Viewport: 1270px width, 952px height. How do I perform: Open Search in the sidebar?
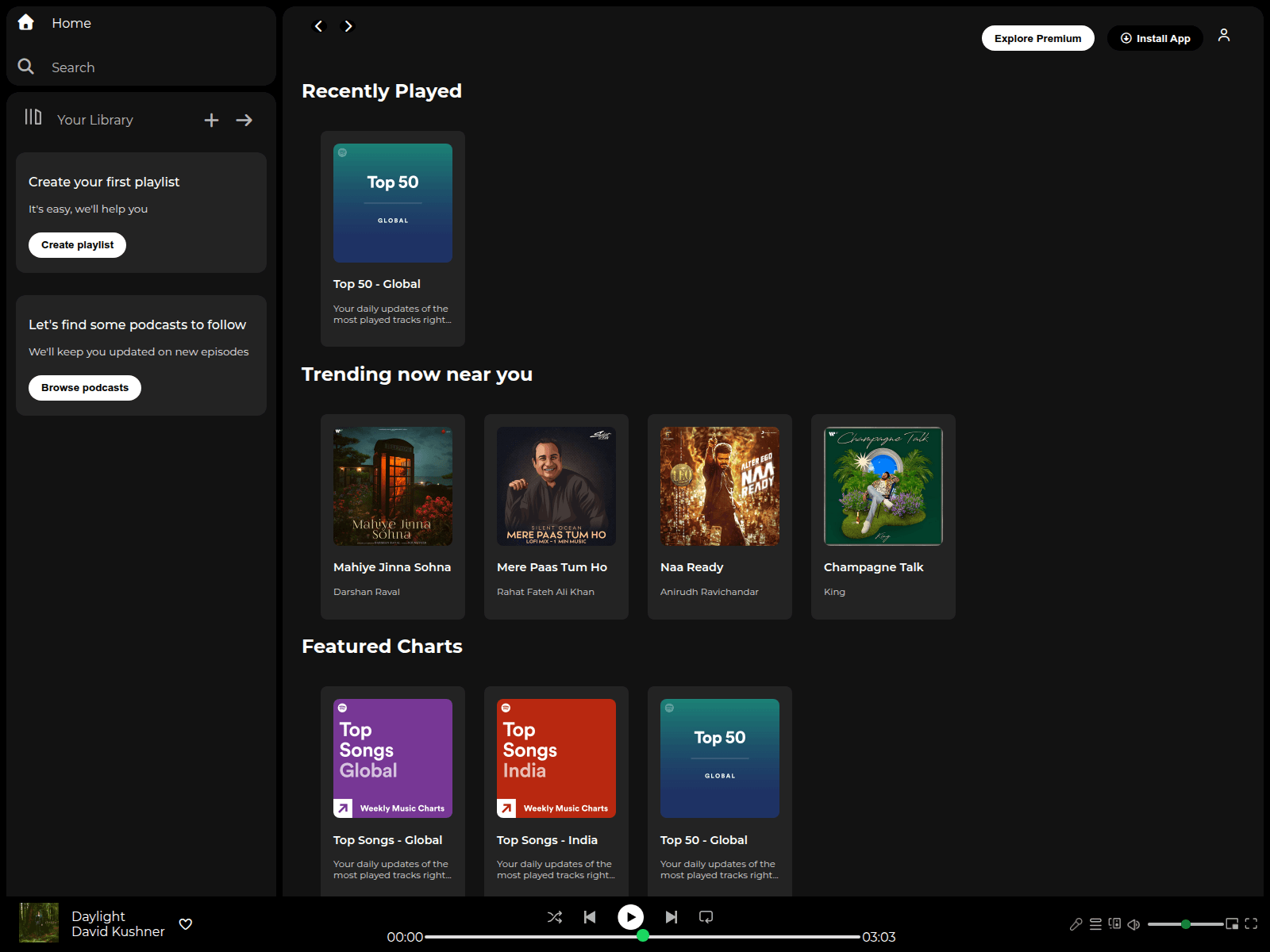[x=73, y=67]
